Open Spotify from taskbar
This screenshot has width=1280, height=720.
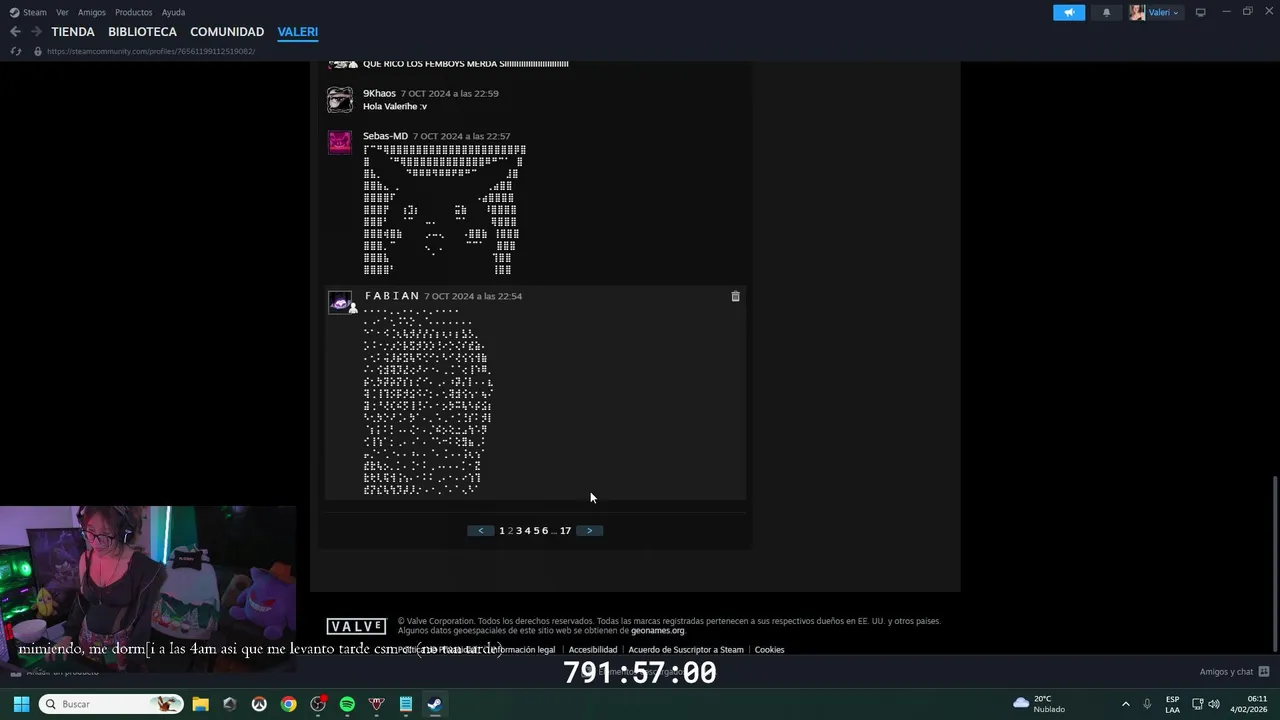pos(347,704)
